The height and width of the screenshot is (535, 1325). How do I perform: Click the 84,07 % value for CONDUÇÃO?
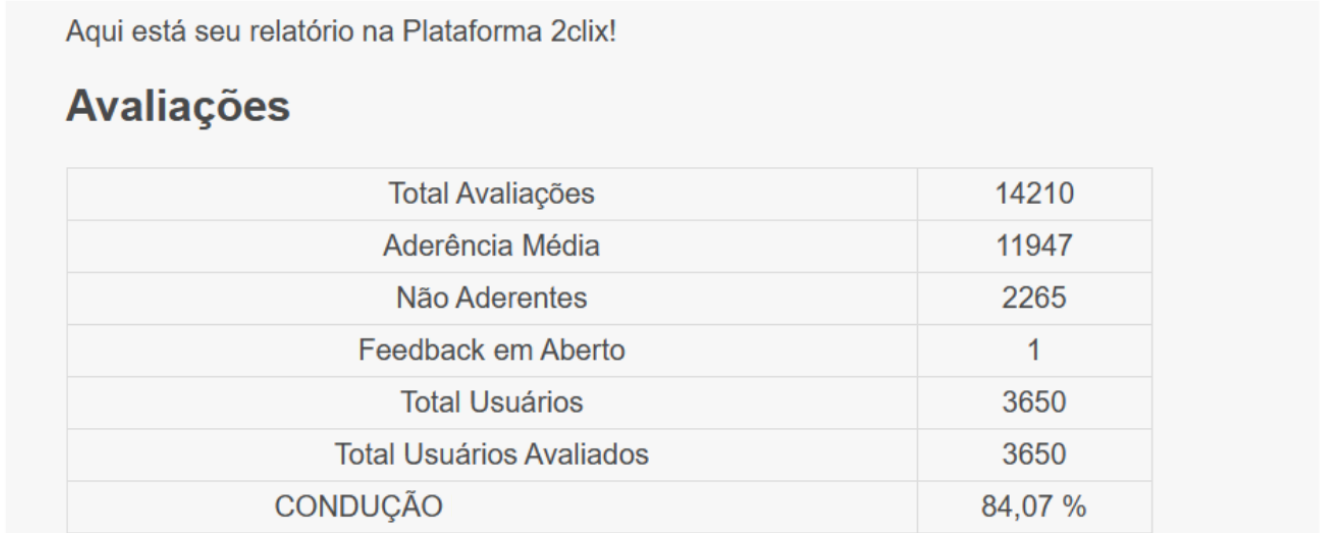[x=1035, y=508]
